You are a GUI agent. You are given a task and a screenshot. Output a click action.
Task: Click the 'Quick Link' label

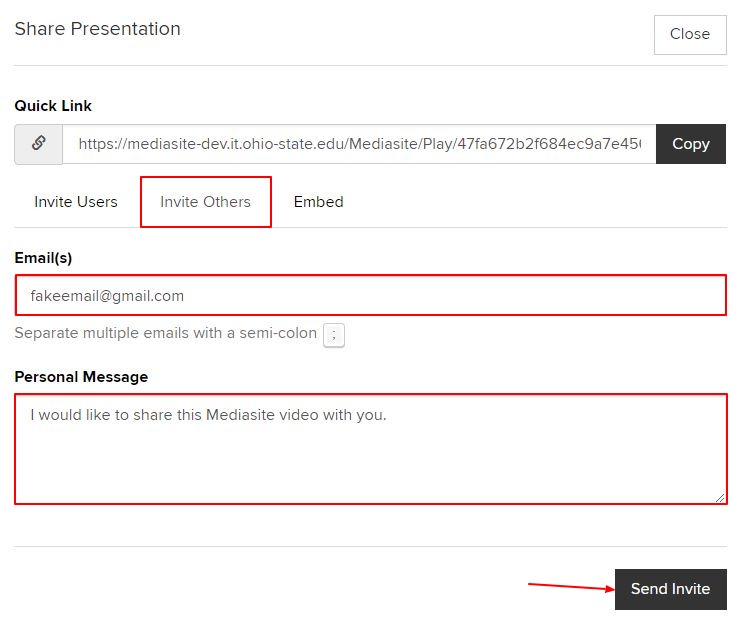click(x=53, y=106)
